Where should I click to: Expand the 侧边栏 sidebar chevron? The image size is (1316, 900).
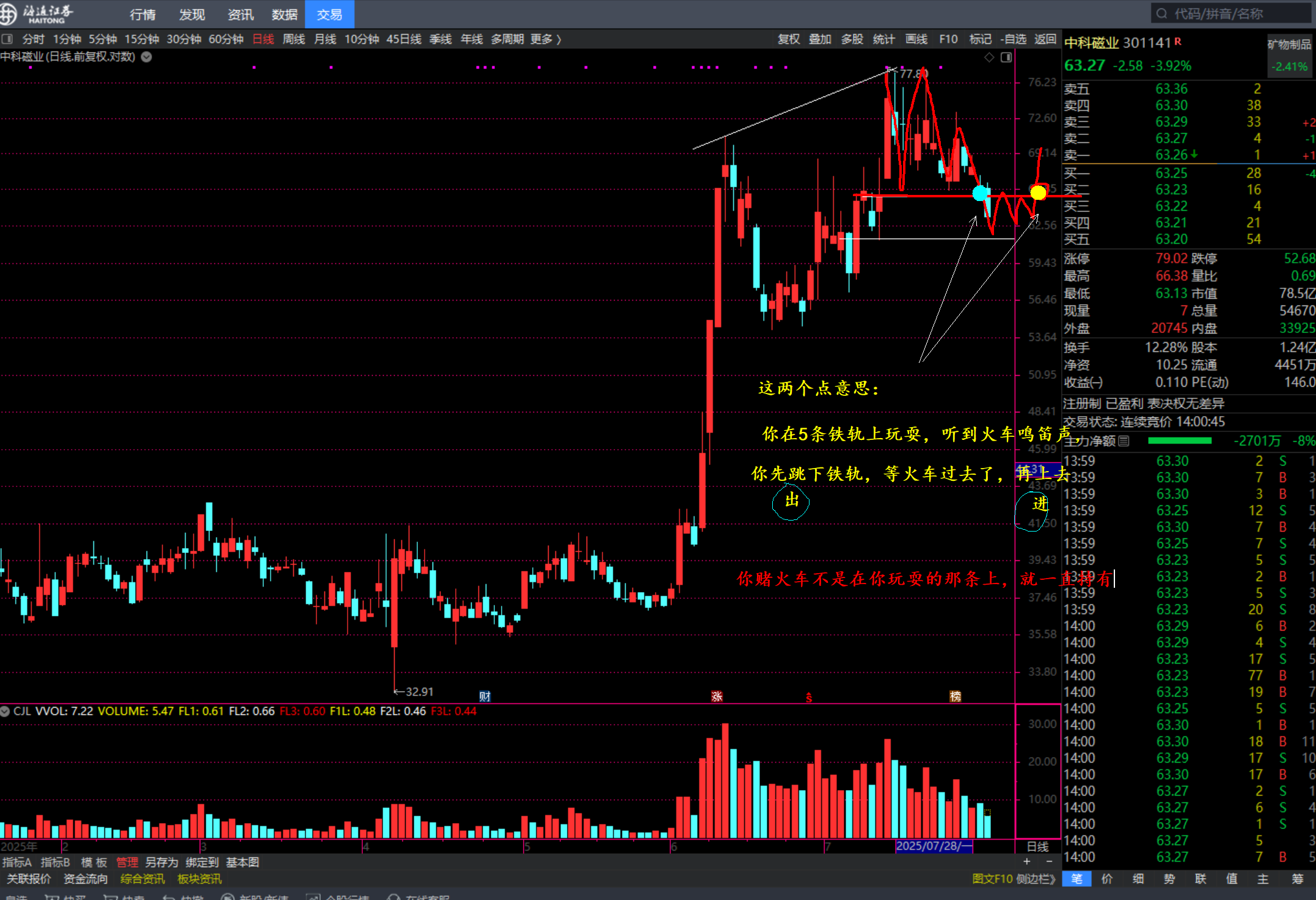tap(1036, 879)
